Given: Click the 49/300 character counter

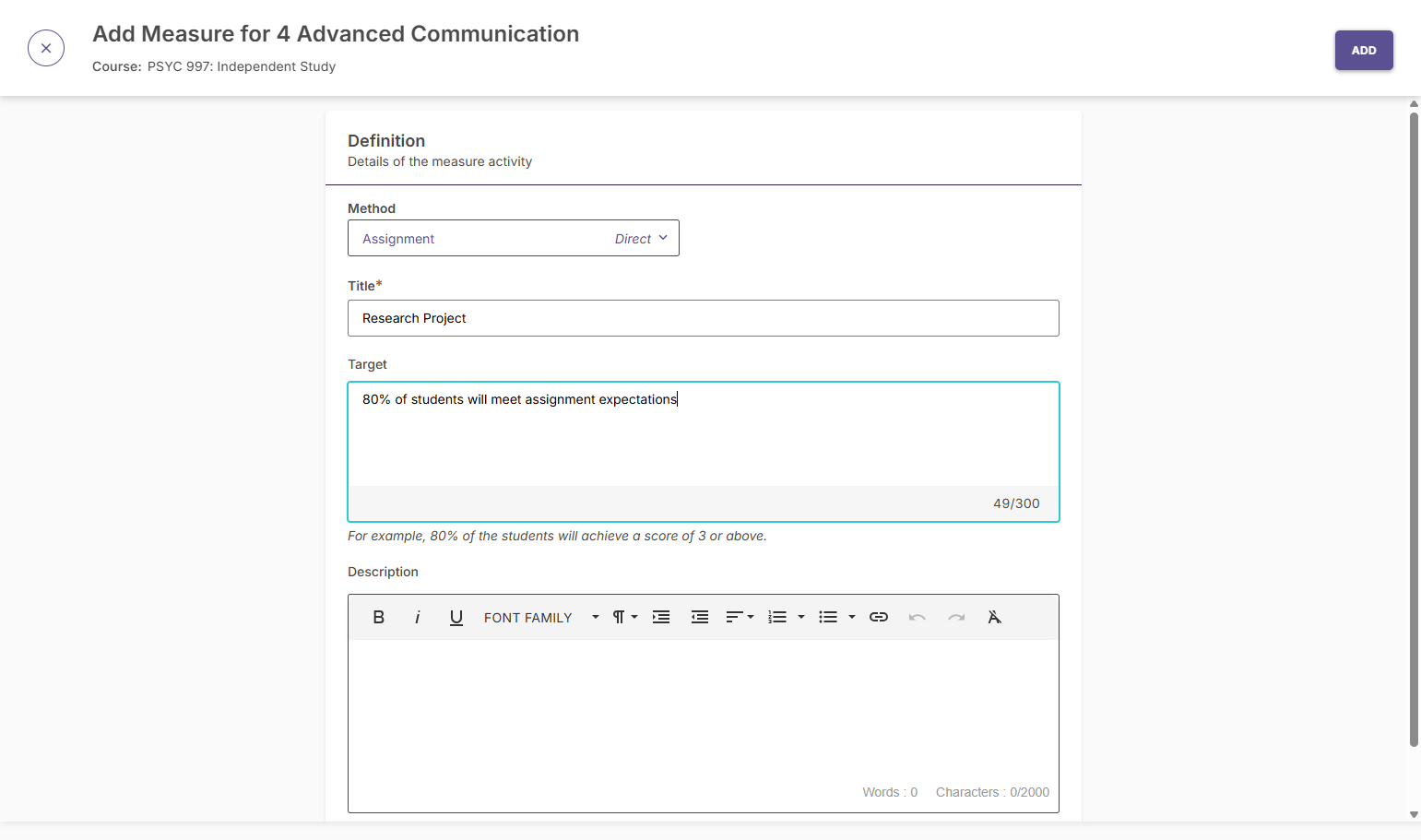Looking at the screenshot, I should point(1016,503).
